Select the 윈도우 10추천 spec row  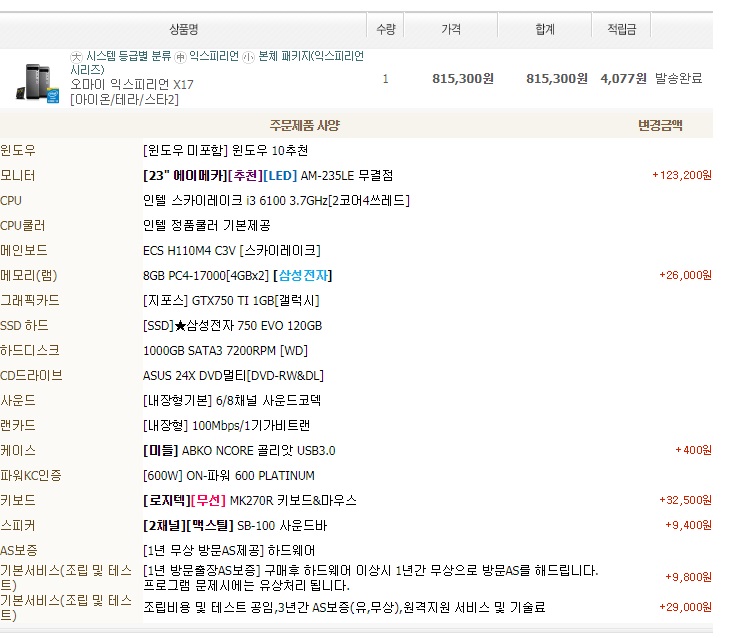[x=225, y=150]
